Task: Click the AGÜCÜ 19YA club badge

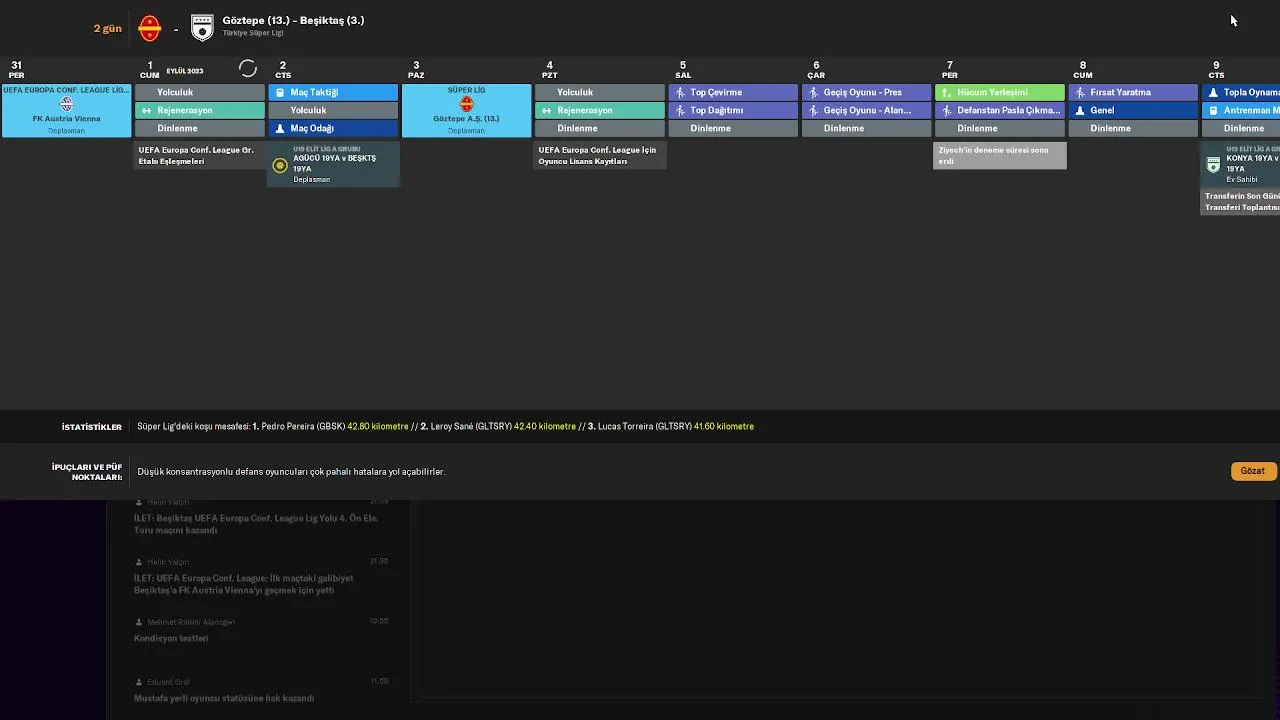Action: pos(280,165)
